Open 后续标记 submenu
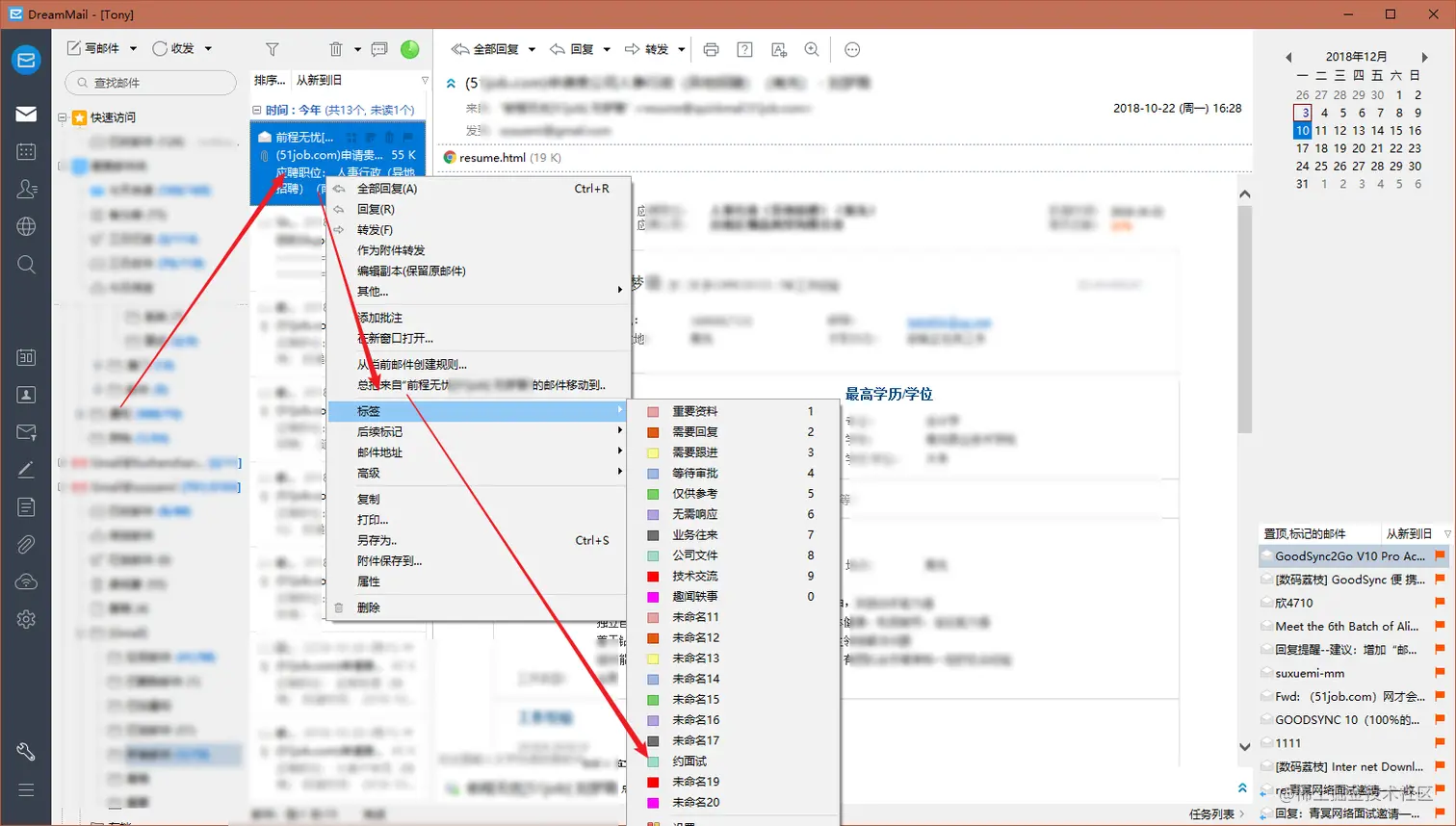1456x826 pixels. 480,431
